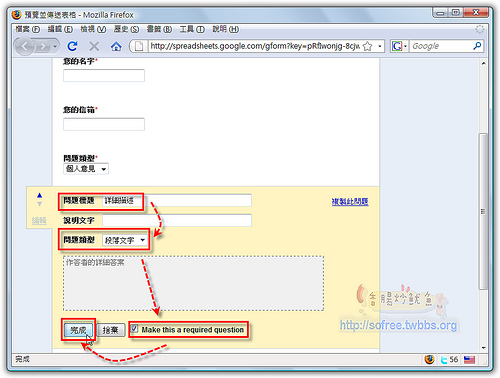Click the Reload page icon
The image size is (500, 378).
(x=72, y=46)
